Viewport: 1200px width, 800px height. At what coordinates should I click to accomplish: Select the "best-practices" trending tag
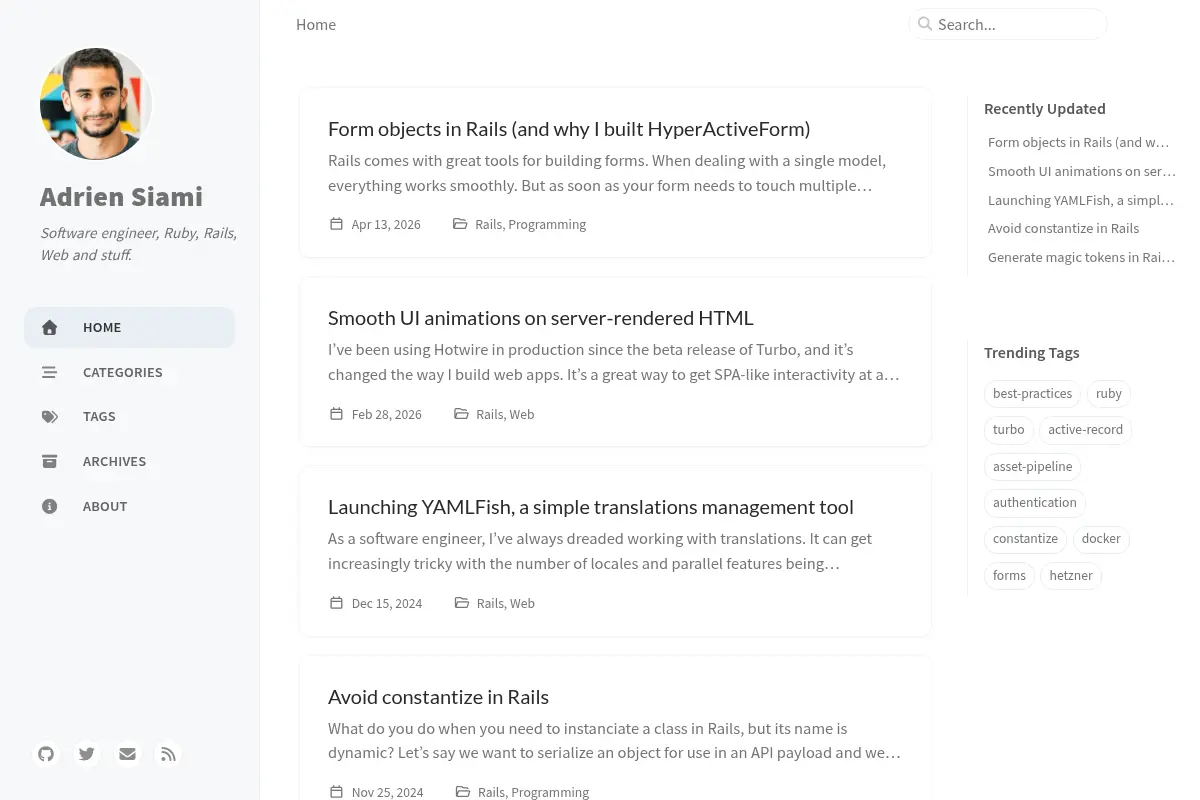pos(1032,394)
